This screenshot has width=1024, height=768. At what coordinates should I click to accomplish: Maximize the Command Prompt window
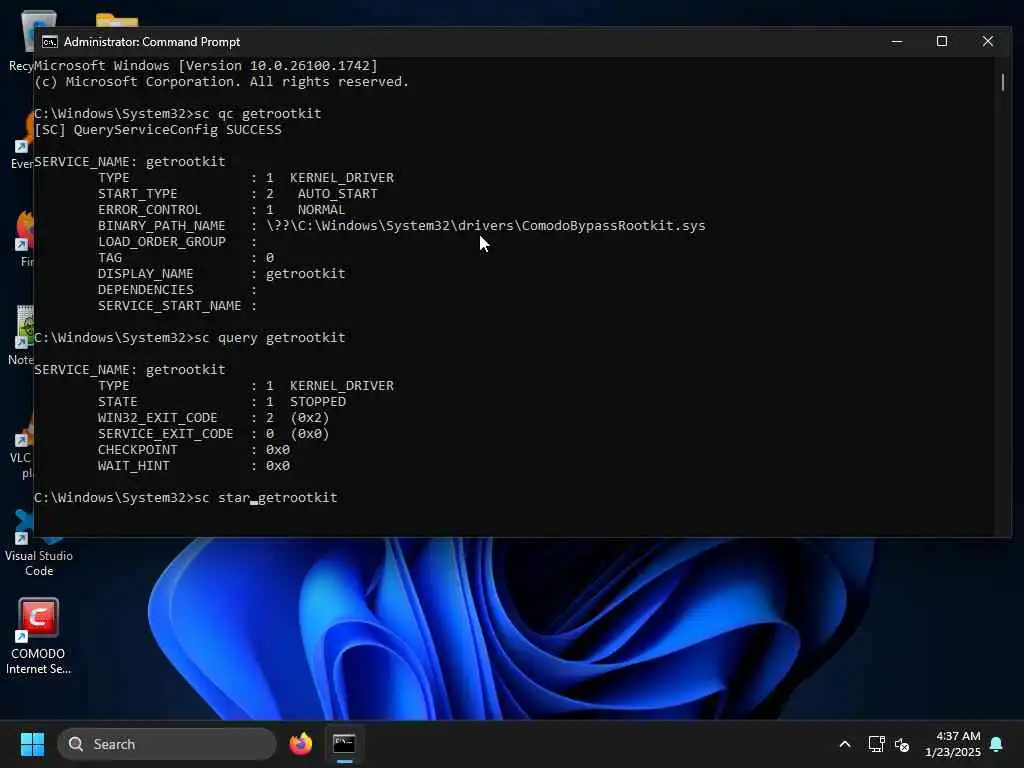point(942,42)
